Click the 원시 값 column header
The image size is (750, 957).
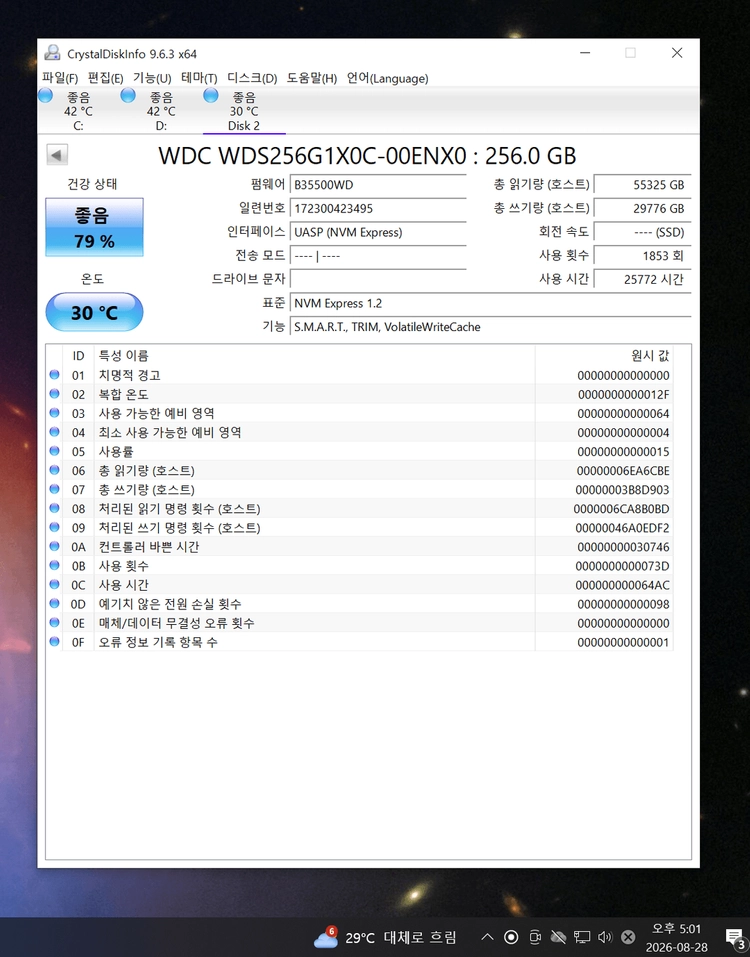click(604, 355)
